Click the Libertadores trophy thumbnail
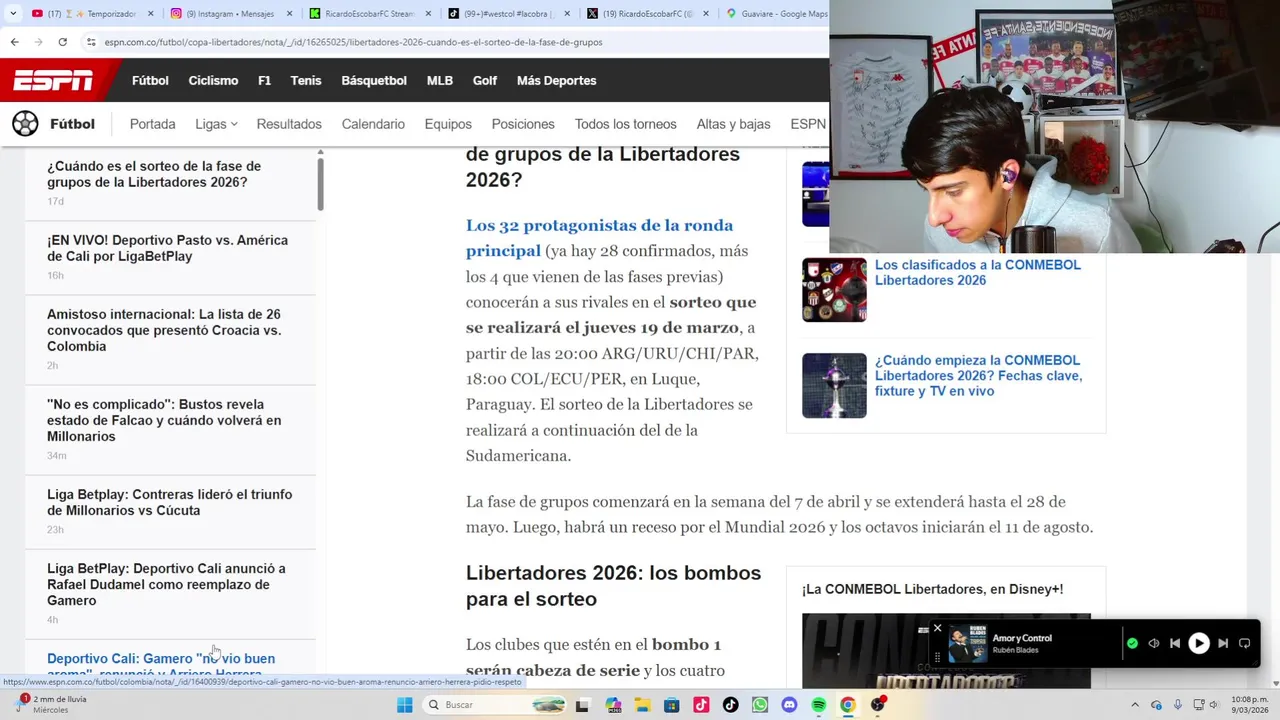 tap(834, 385)
